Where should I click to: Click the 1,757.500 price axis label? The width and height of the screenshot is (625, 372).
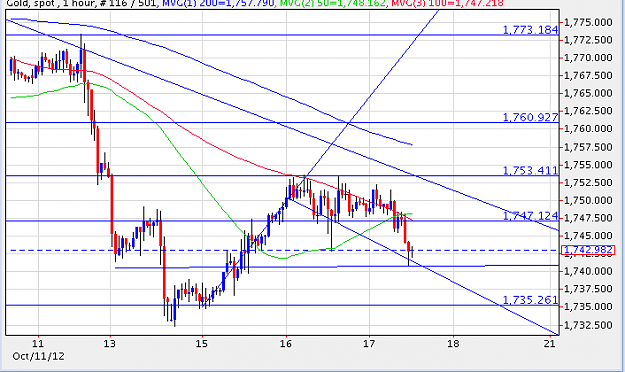[x=589, y=147]
